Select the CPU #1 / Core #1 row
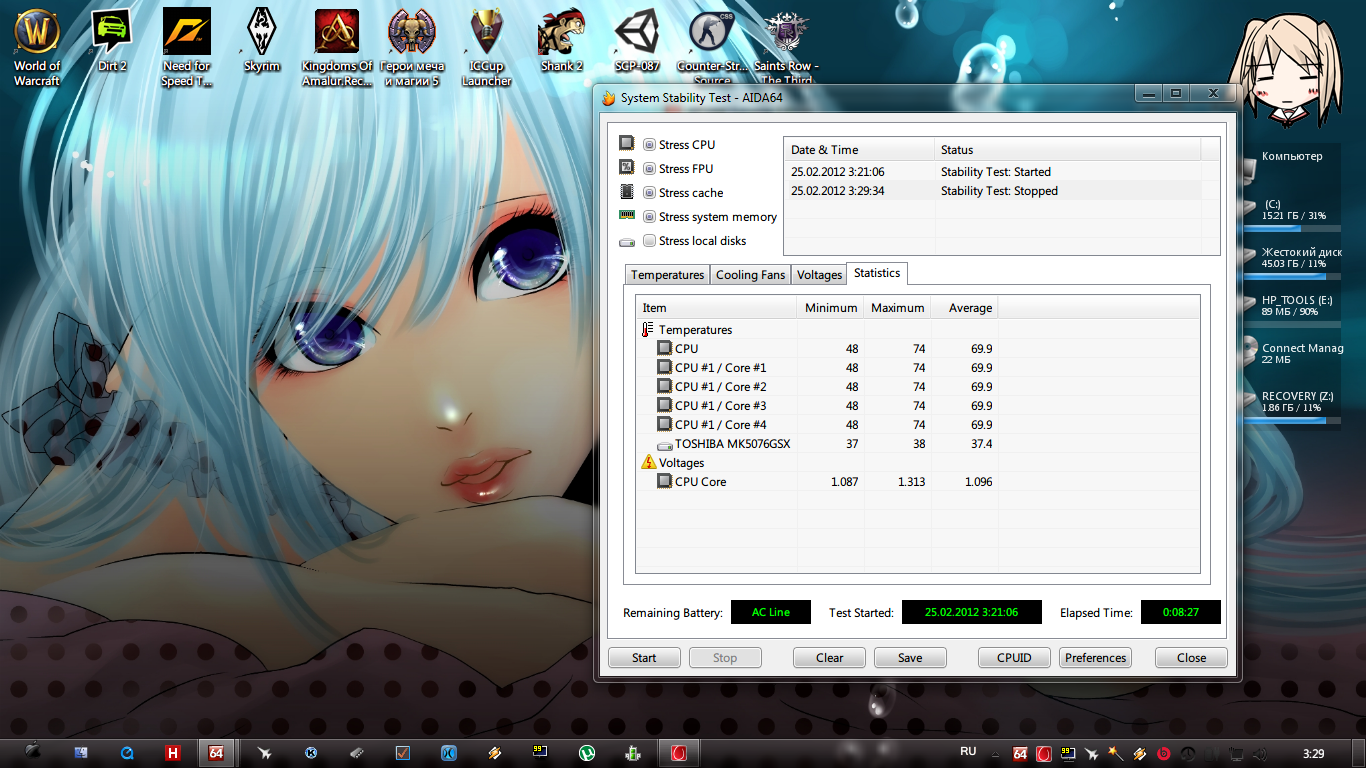Viewport: 1366px width, 768px height. click(917, 368)
